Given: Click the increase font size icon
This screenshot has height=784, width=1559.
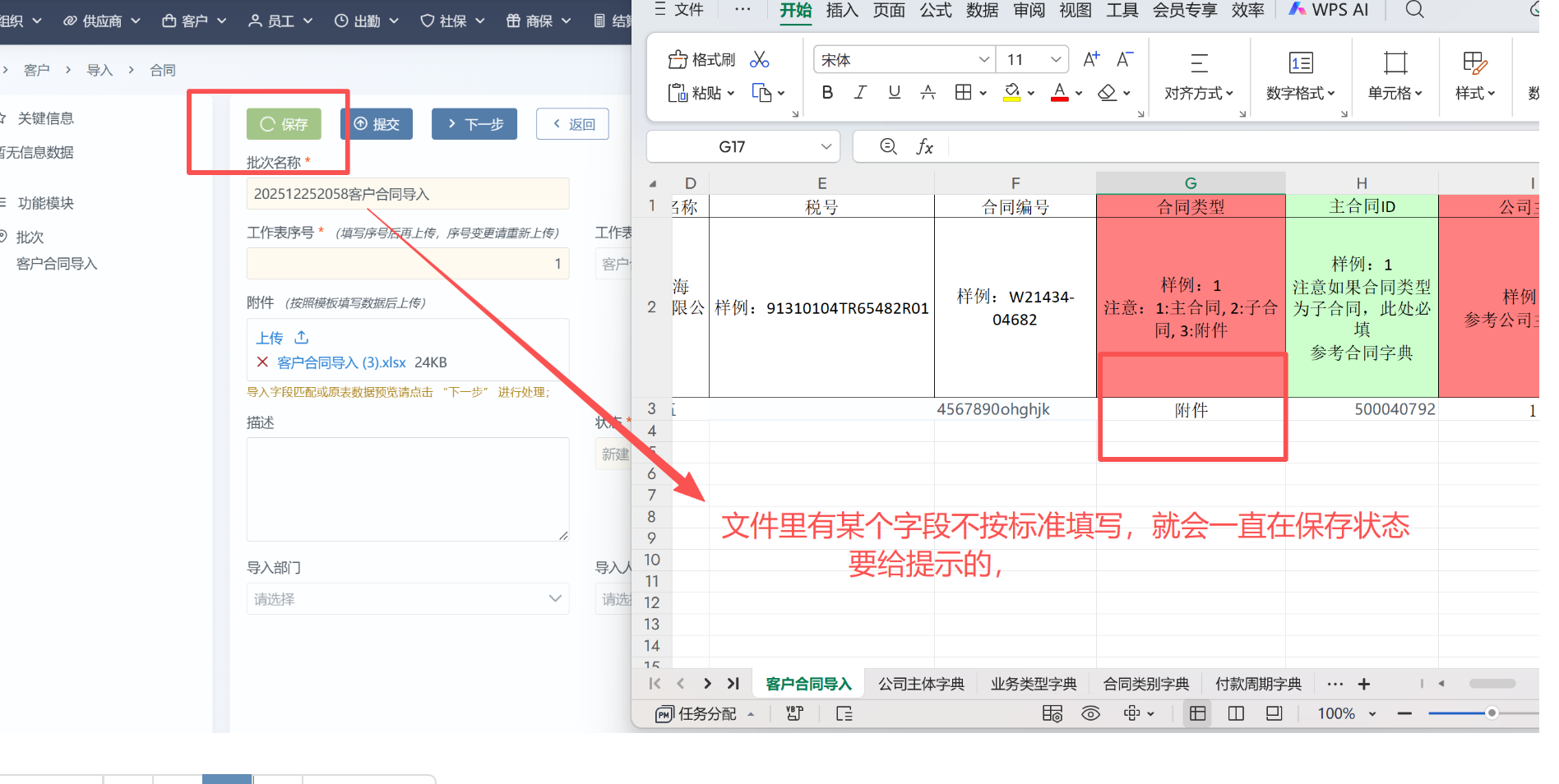Looking at the screenshot, I should (x=1091, y=59).
